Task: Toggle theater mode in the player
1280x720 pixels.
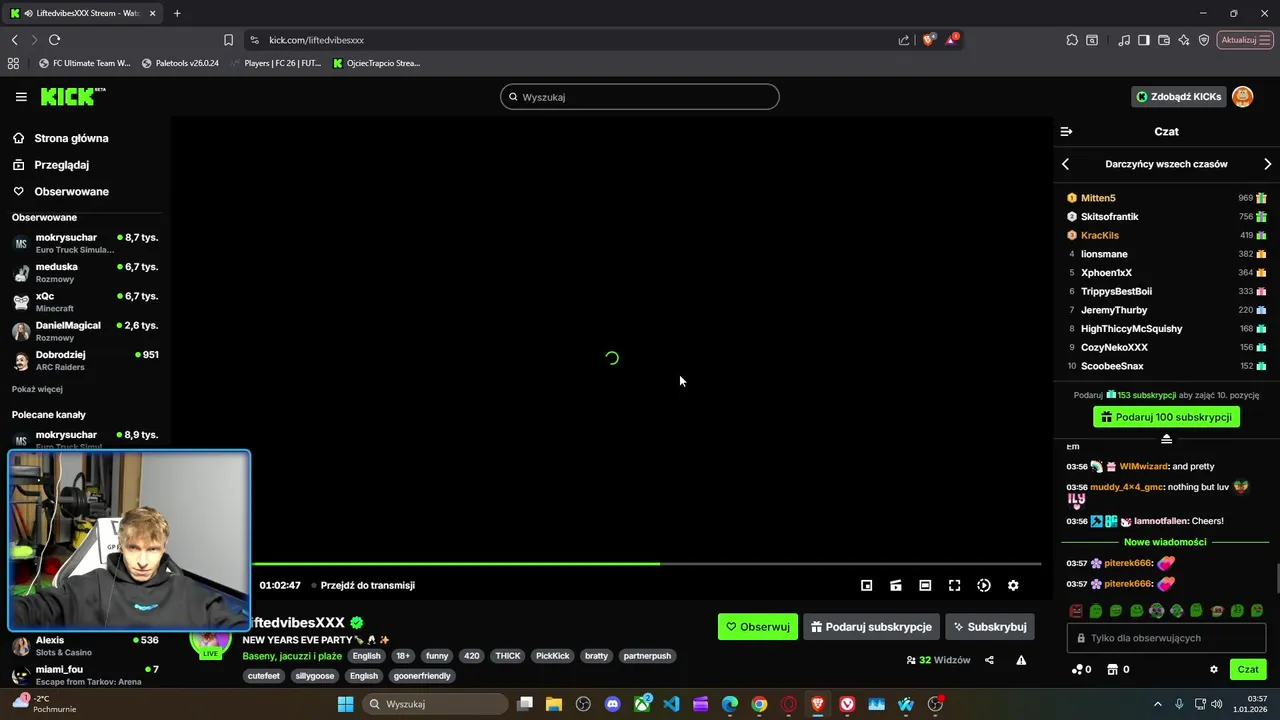Action: pyautogui.click(x=925, y=586)
